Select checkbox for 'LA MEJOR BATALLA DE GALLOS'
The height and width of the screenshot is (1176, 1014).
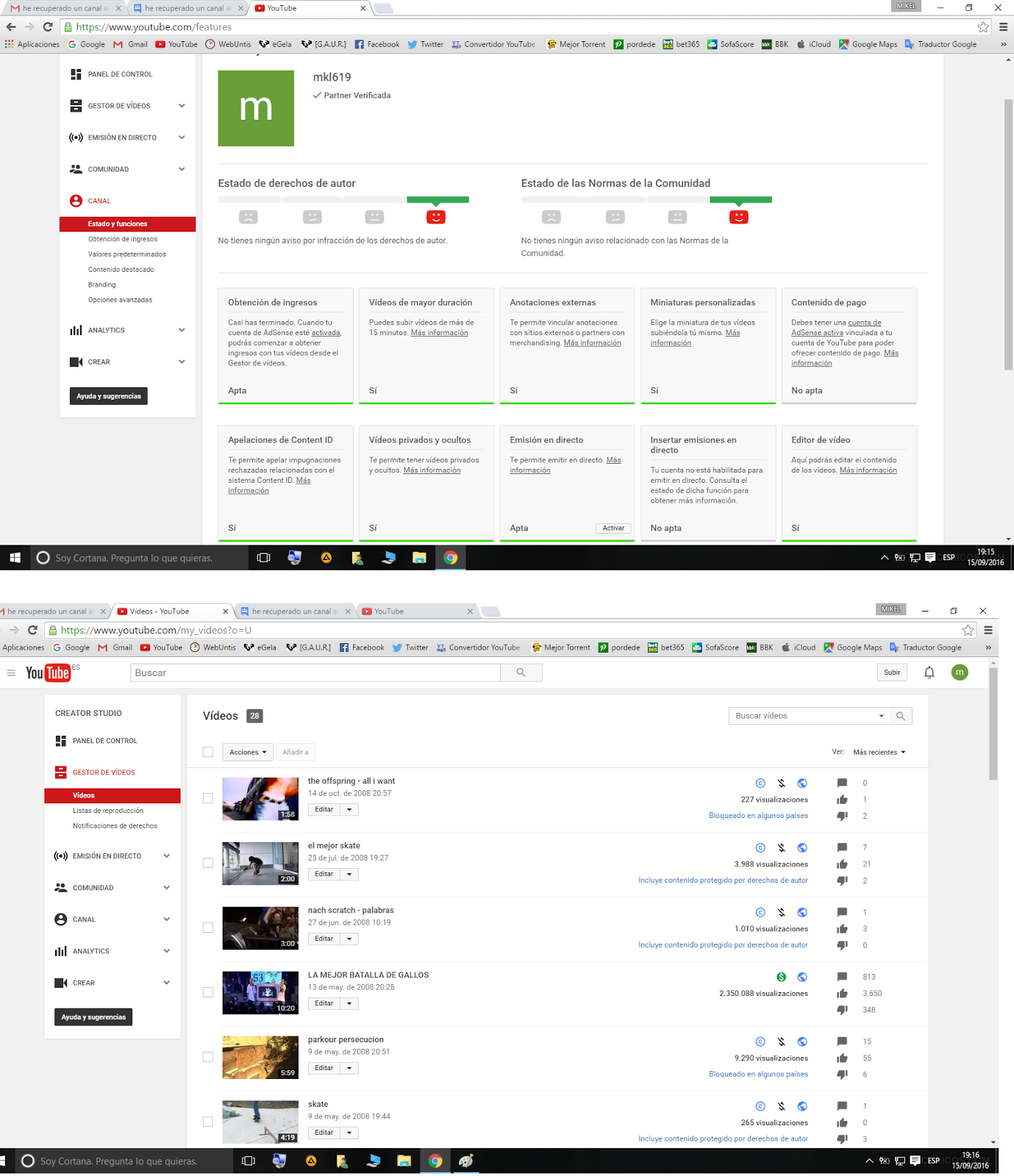click(208, 992)
